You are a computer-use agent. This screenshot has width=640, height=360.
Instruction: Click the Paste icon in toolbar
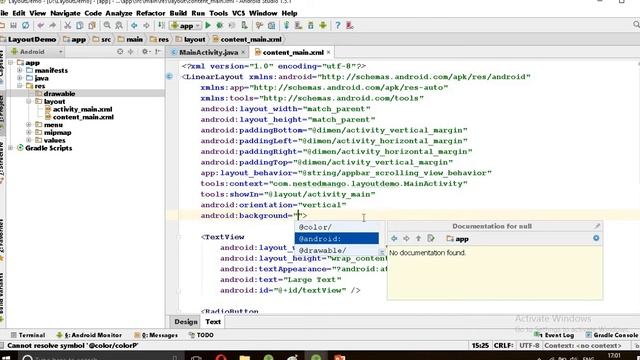pyautogui.click(x=92, y=26)
